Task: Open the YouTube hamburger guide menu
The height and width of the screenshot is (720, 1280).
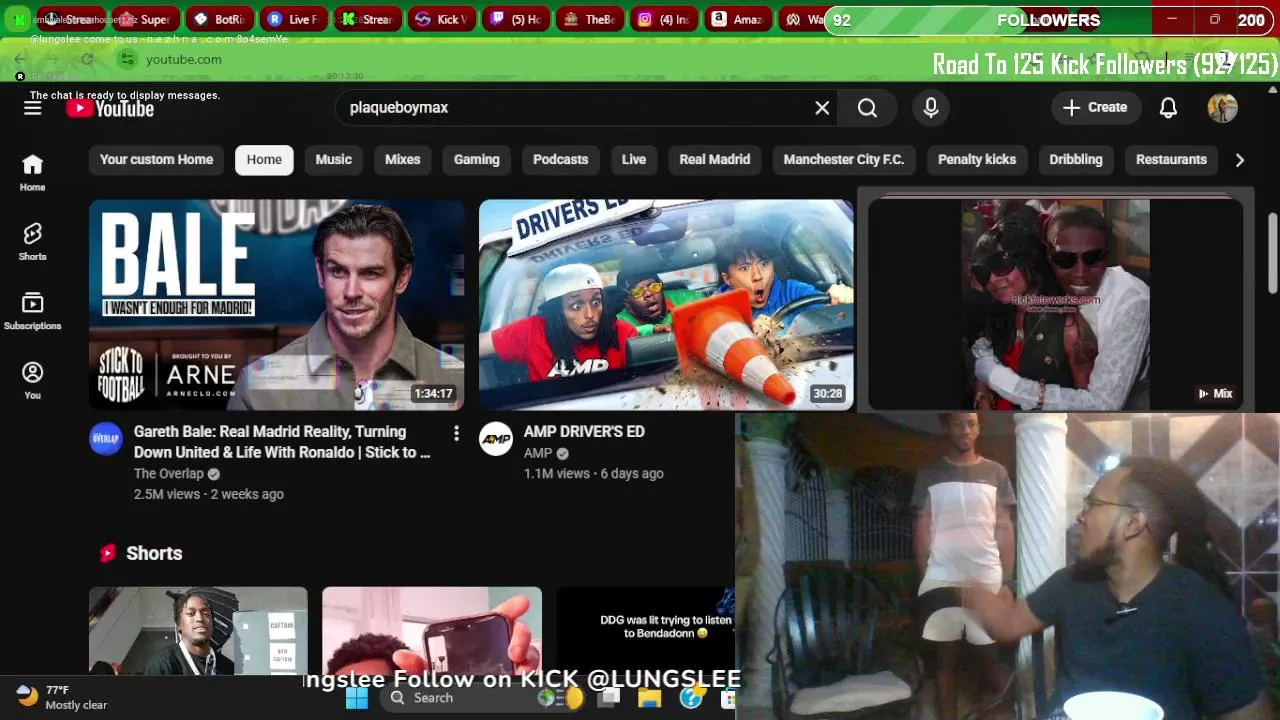Action: point(33,108)
